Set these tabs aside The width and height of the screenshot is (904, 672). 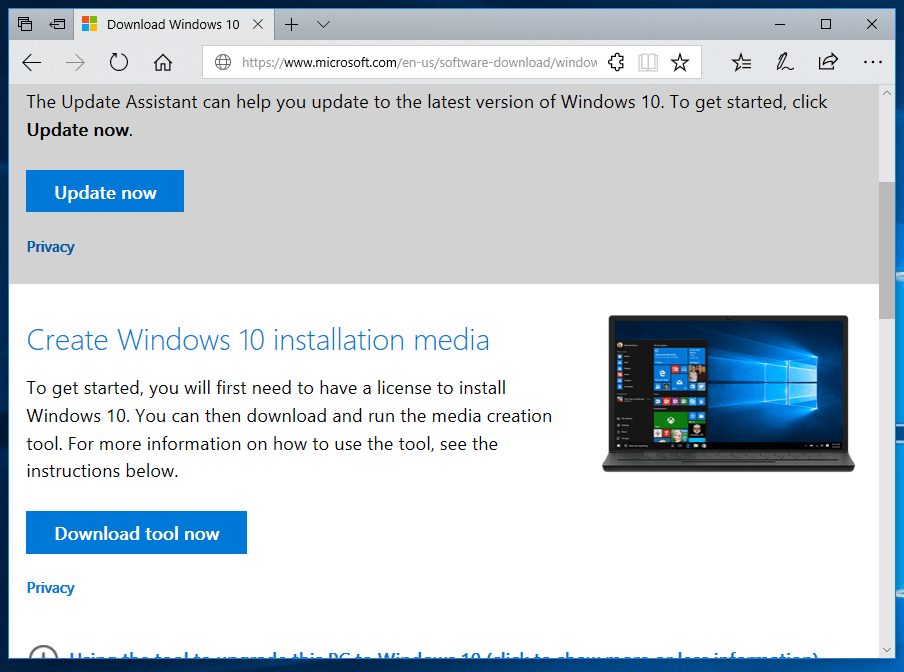tap(58, 24)
